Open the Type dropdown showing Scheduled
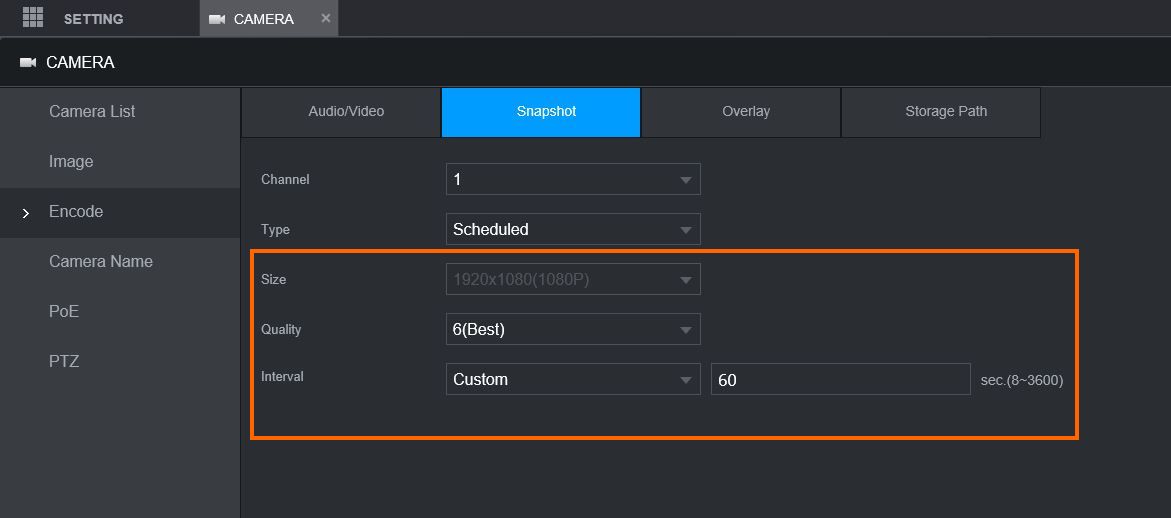The image size is (1171, 518). click(x=572, y=229)
